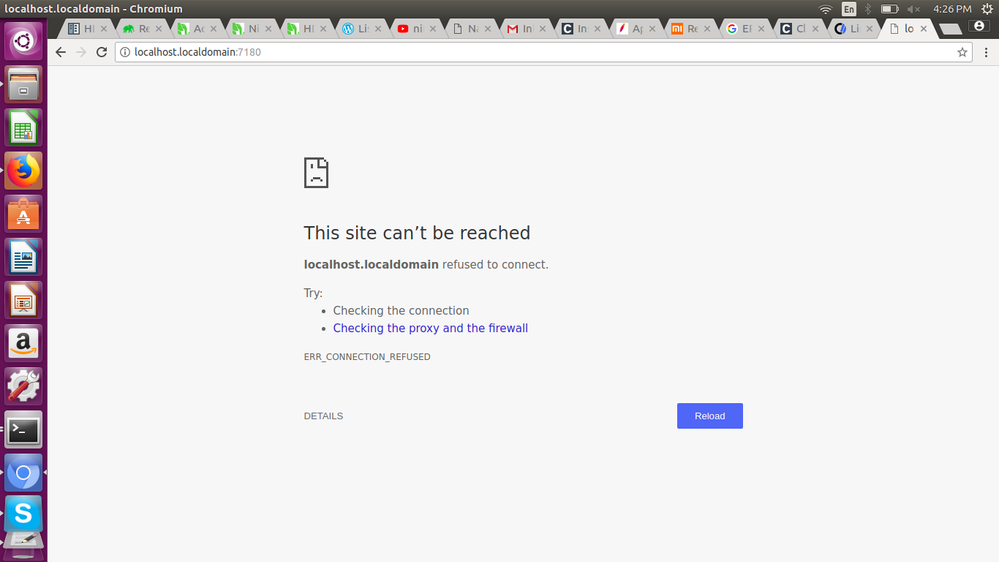Open the Wi-Fi network indicator
The width and height of the screenshot is (999, 562).
[x=825, y=9]
